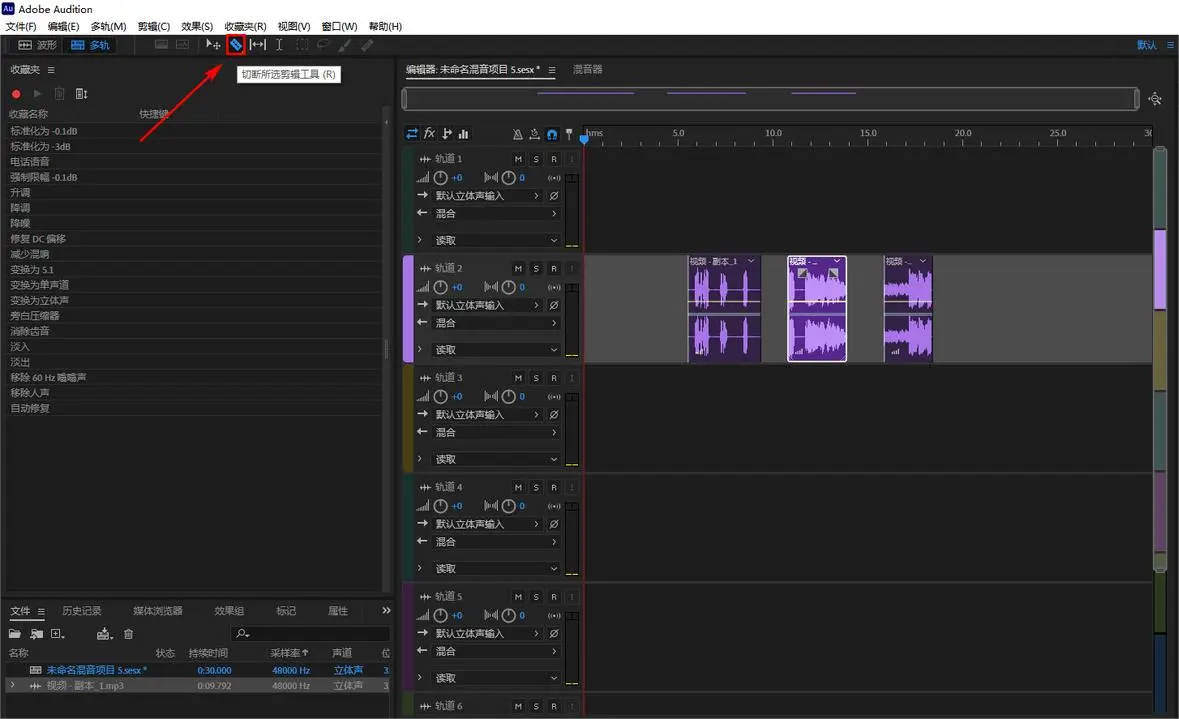The height and width of the screenshot is (719, 1179).
Task: Click the zoom navigator icon at right
Action: coord(1155,99)
